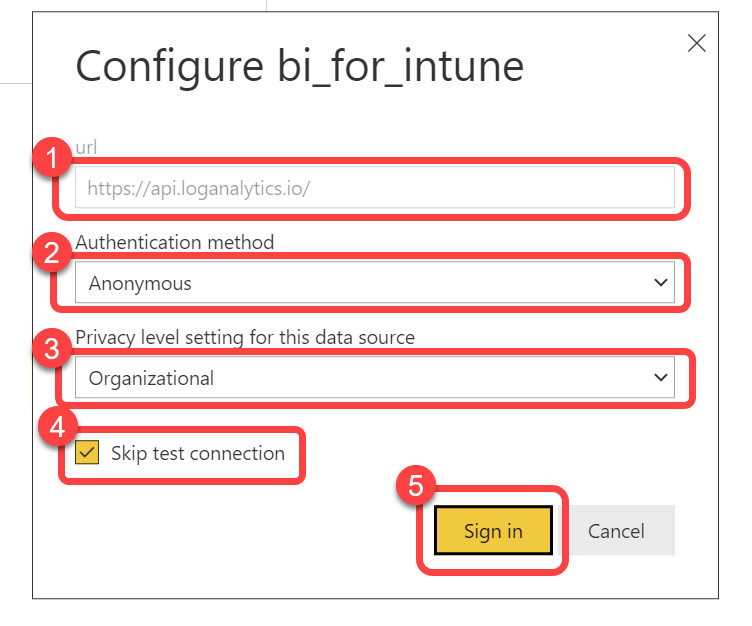Click the red number 4 badge
This screenshot has width=752, height=626.
tap(56, 427)
